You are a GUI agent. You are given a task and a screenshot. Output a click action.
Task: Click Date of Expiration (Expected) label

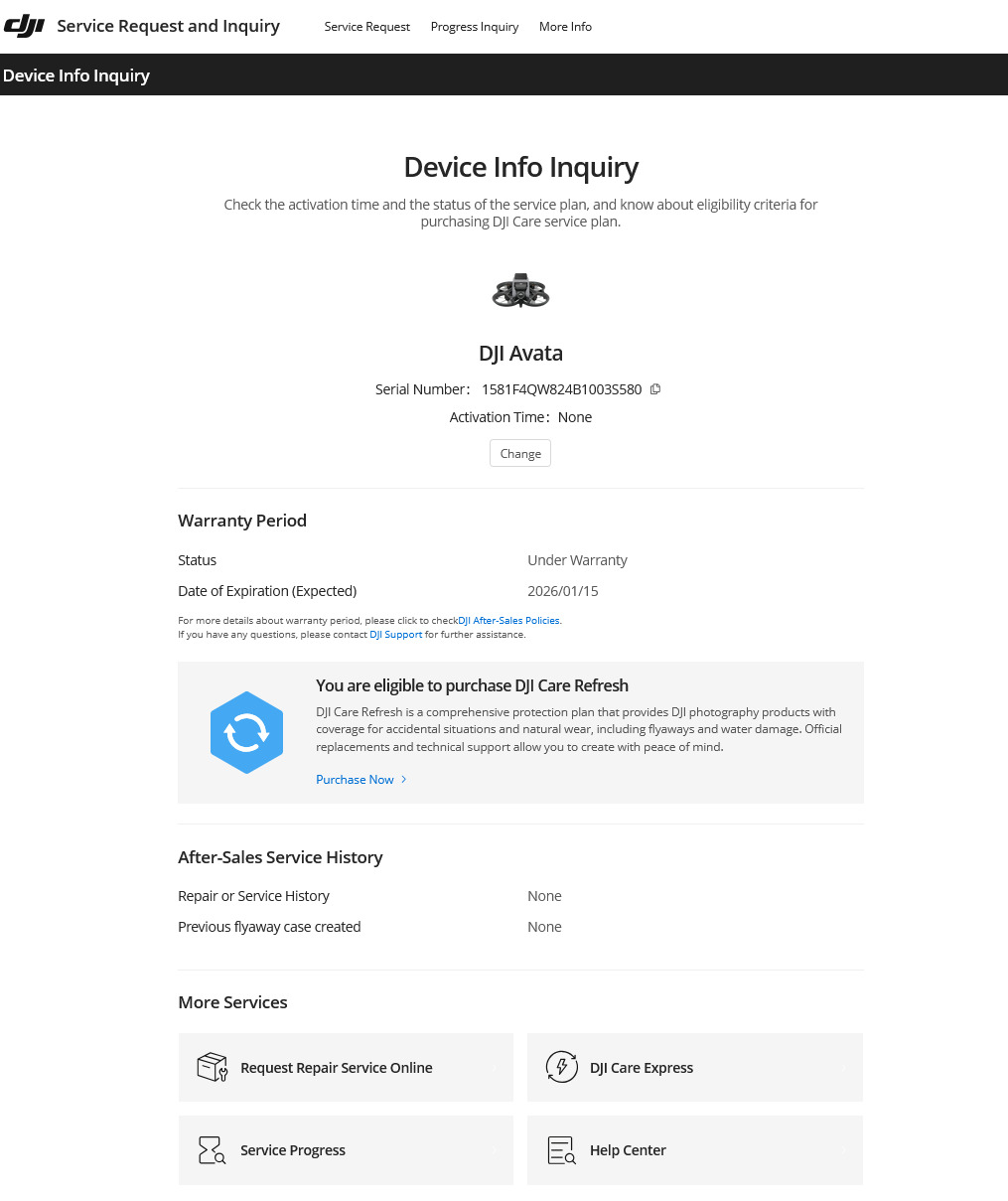point(267,591)
